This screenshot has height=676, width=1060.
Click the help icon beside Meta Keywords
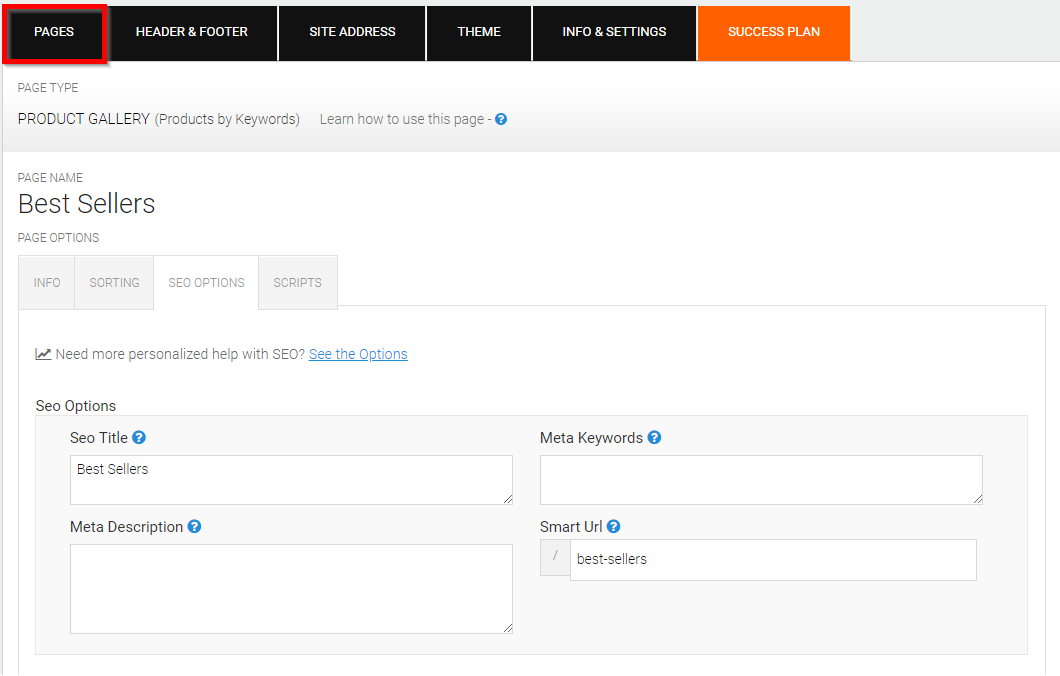(654, 437)
